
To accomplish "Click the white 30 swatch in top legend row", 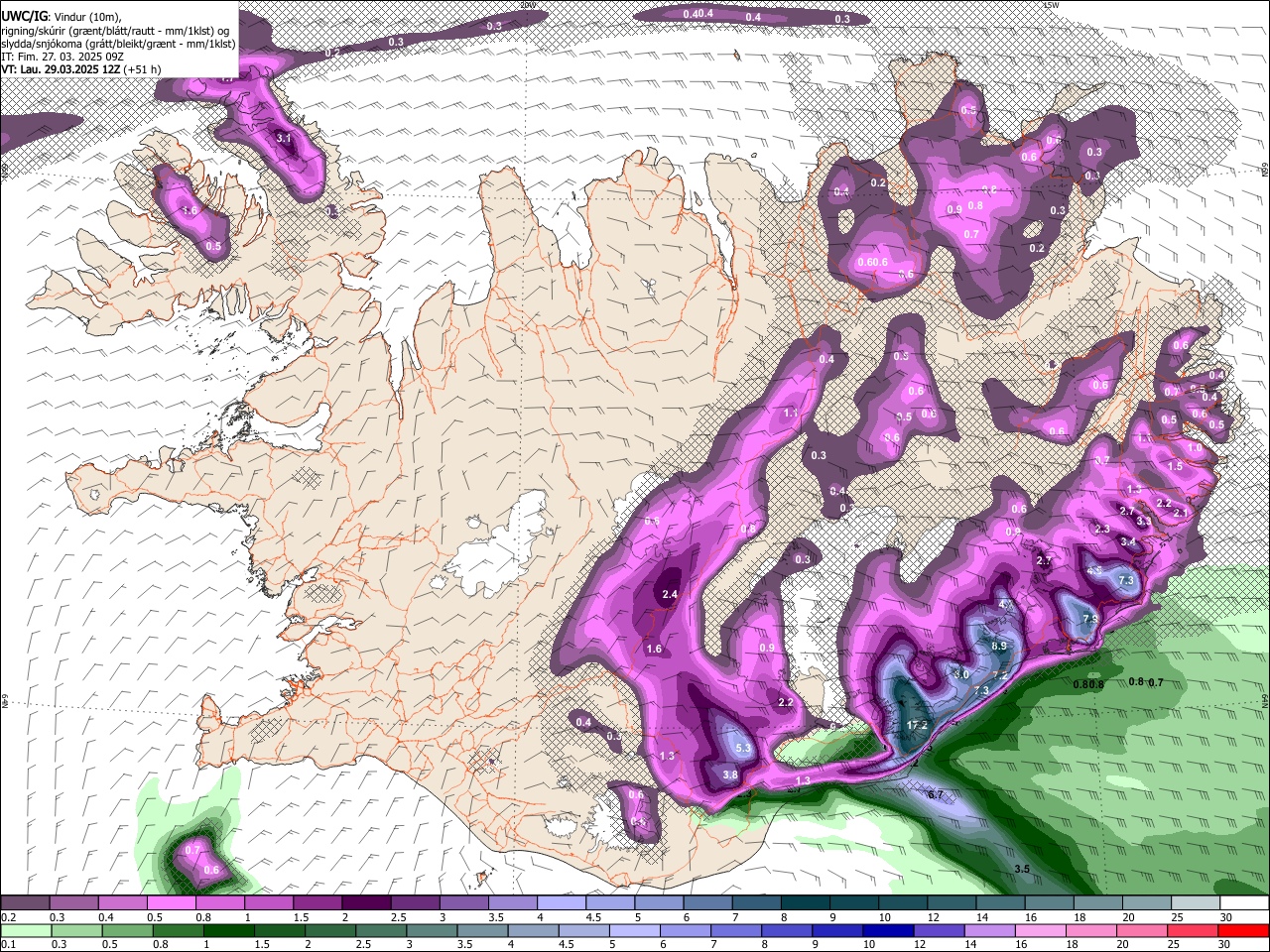I will 1243,903.
